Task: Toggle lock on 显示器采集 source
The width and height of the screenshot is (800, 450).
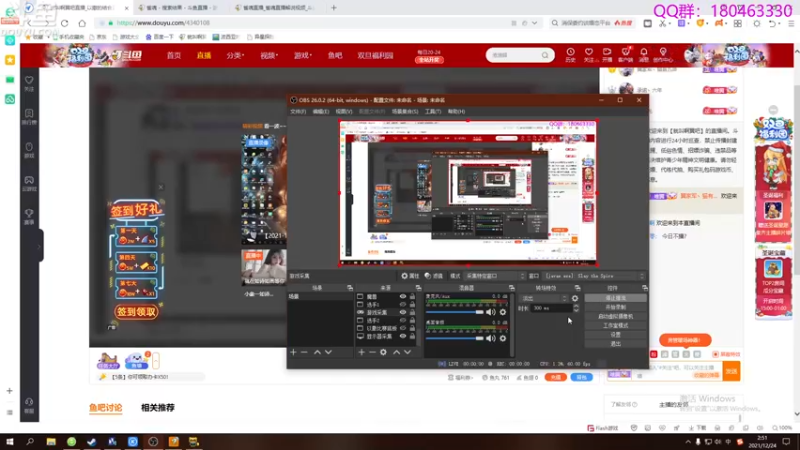Action: [x=412, y=336]
